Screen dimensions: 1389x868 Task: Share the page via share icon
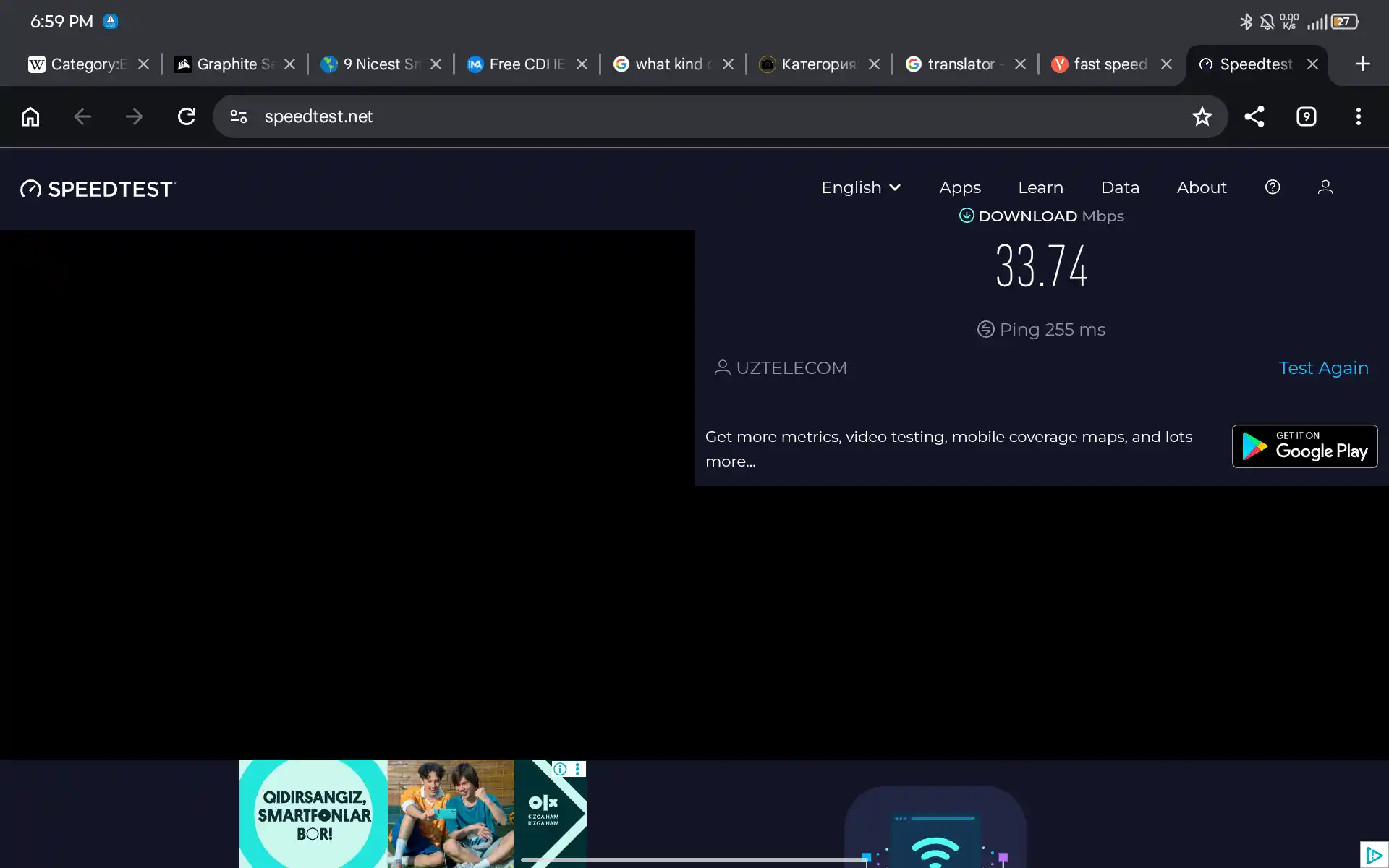pyautogui.click(x=1254, y=116)
